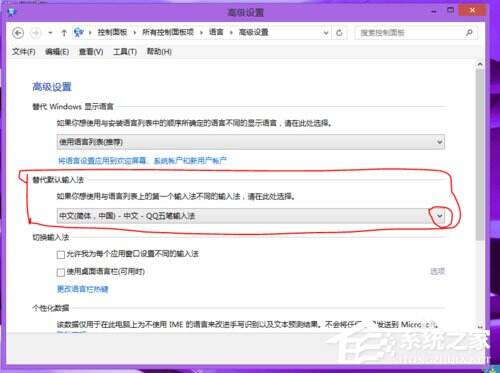500x373 pixels.
Task: Click the 高级设置 page heading
Action: (x=52, y=87)
